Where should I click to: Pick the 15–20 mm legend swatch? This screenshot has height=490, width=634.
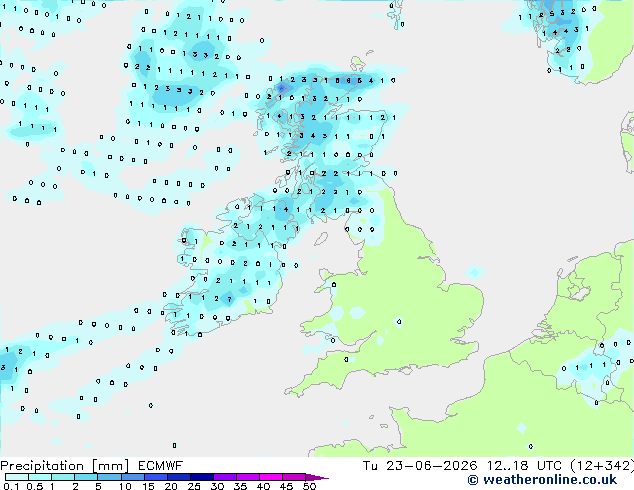(x=156, y=477)
